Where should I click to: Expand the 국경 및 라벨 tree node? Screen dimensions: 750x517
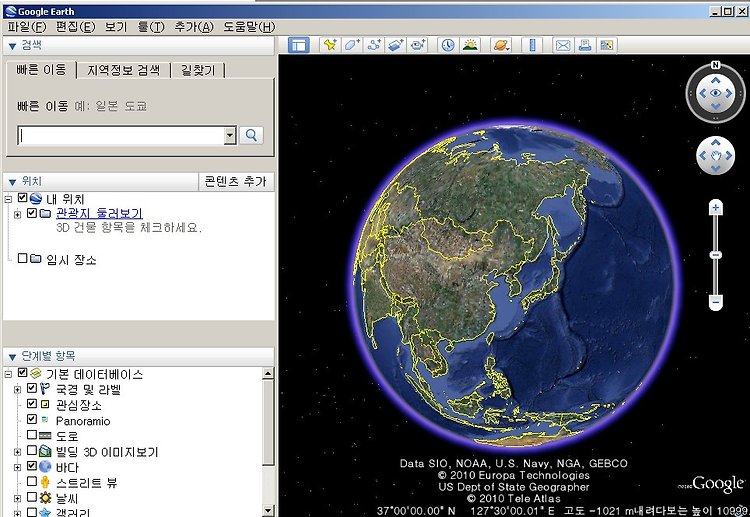pyautogui.click(x=18, y=390)
